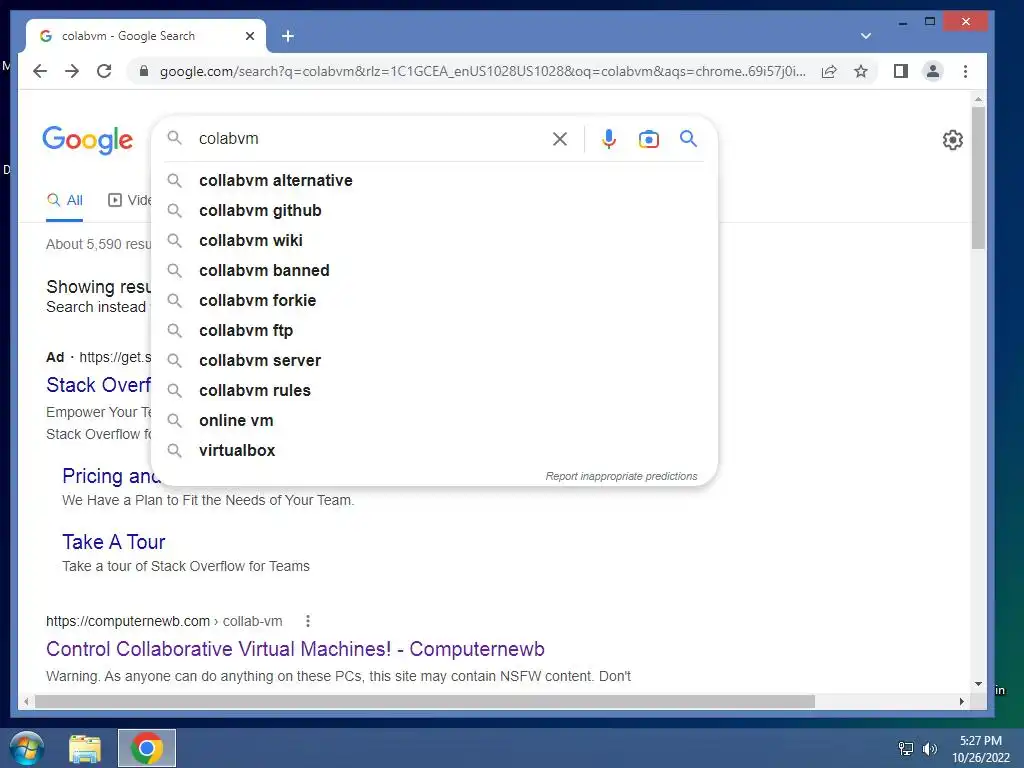Open the Stack Overflow ad headline
Screen dimensions: 1024x768
pyautogui.click(x=98, y=385)
